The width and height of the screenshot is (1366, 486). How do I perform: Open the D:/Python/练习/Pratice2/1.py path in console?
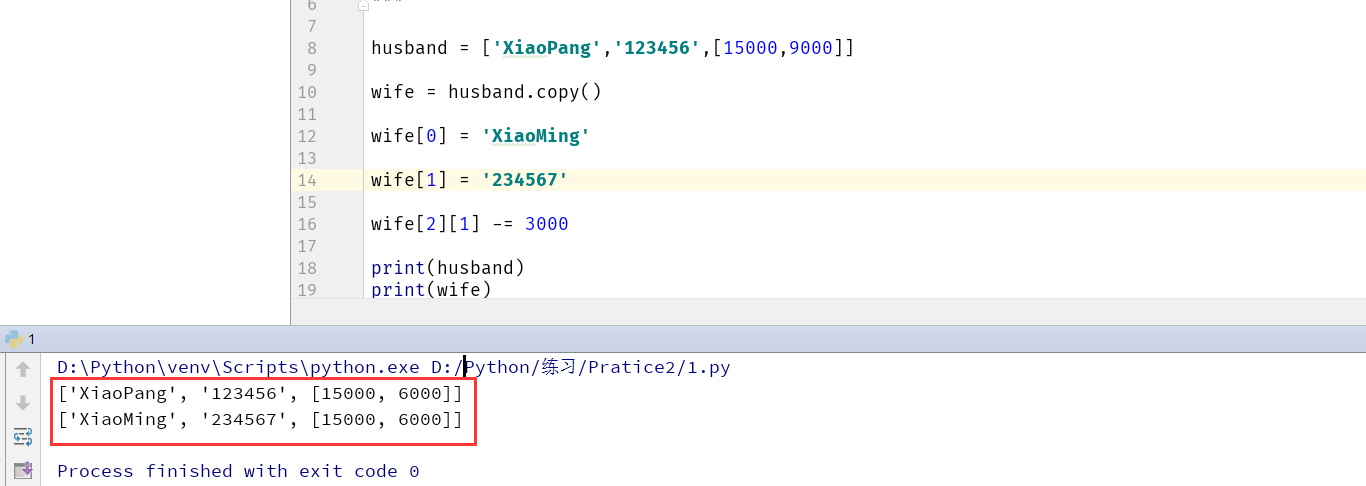(x=581, y=367)
